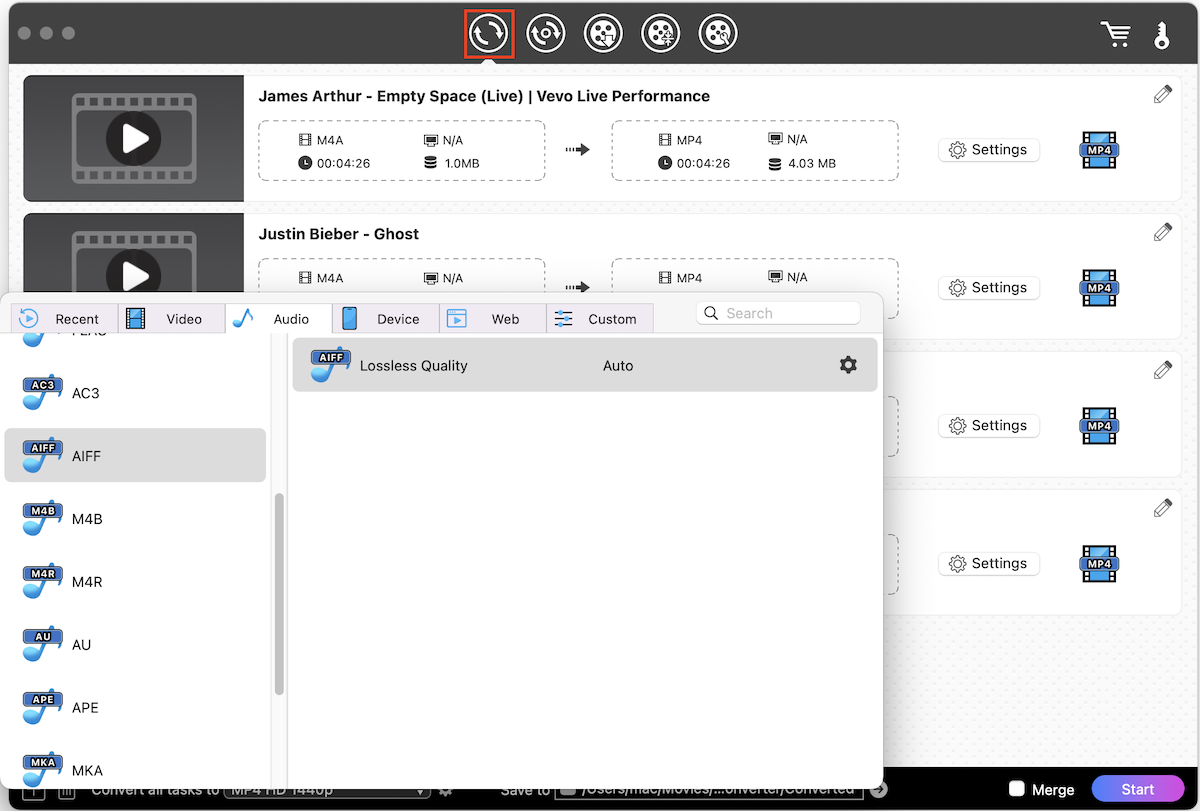Screen dimensions: 1200x811
Task: Switch to the Video format tab
Action: pyautogui.click(x=171, y=319)
